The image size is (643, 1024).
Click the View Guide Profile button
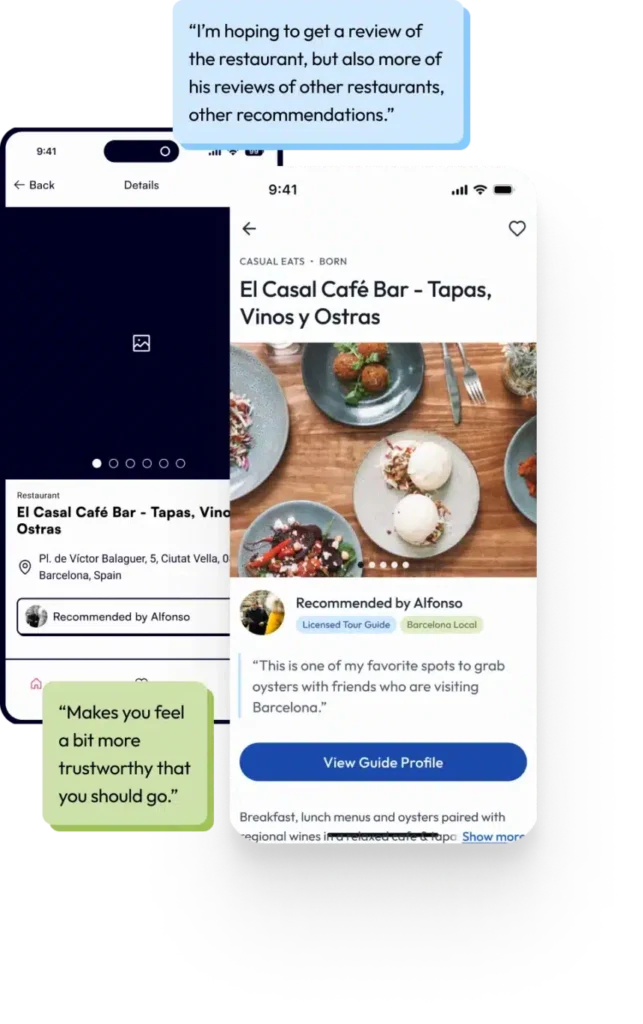tap(383, 762)
